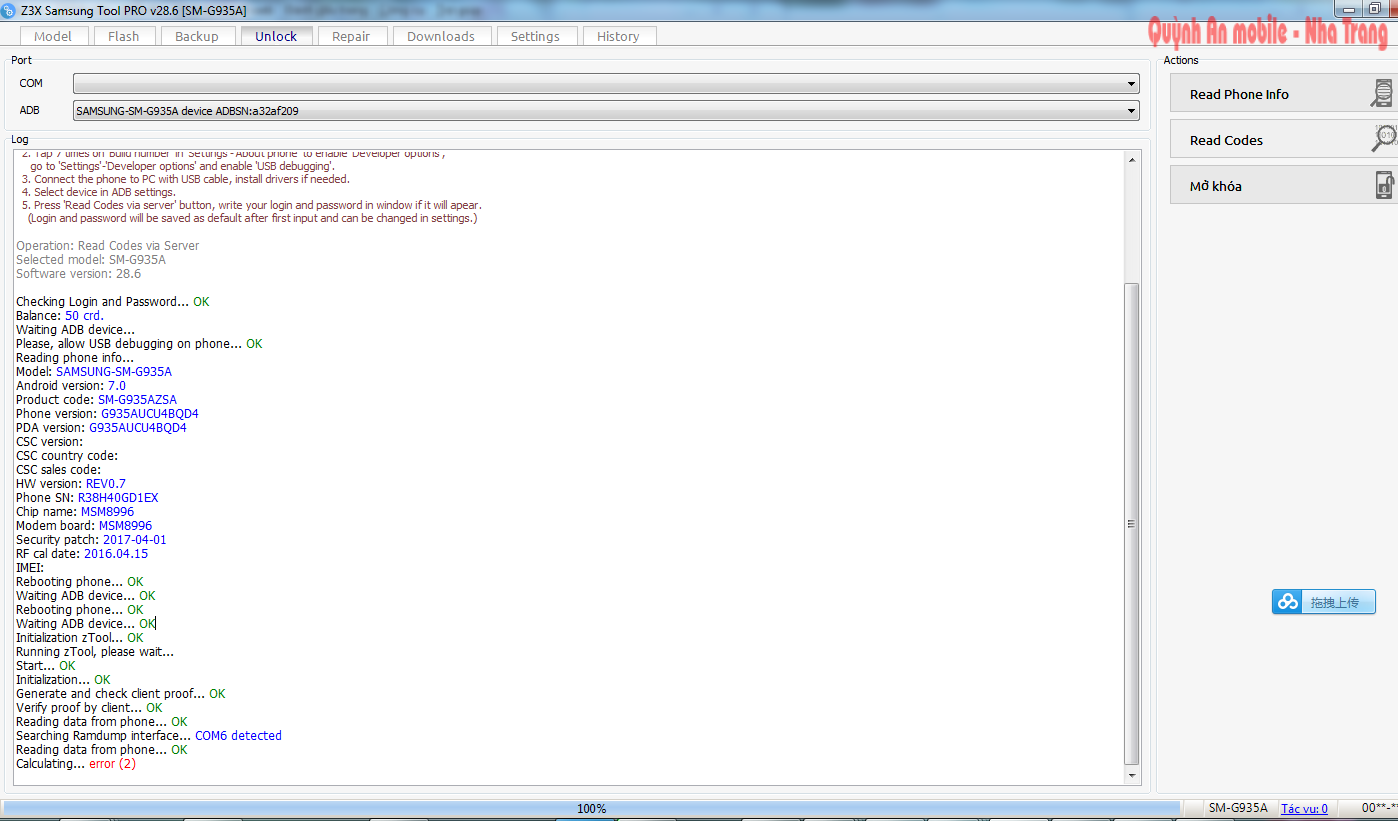The image size is (1398, 821).
Task: Click the 'Balance: 50 crd.' log line
Action: 60,316
